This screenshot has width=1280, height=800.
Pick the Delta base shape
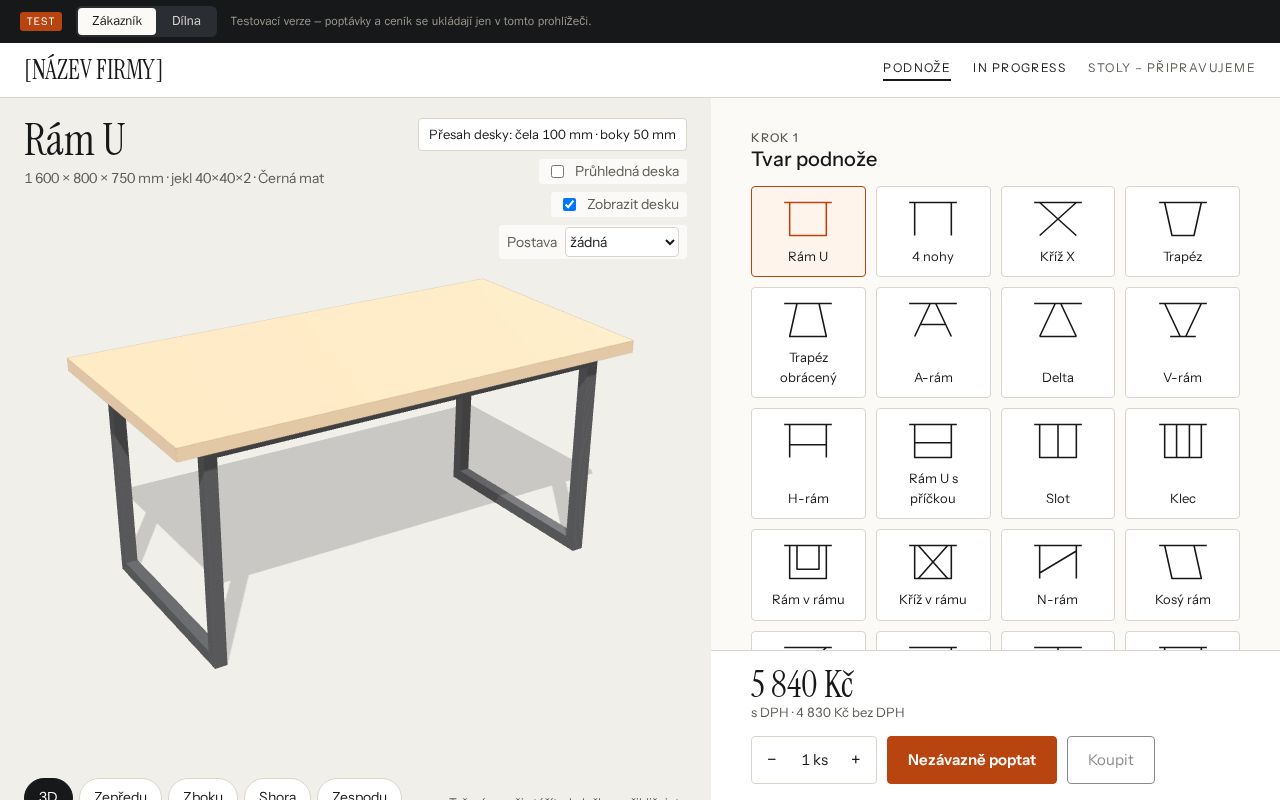tap(1058, 342)
